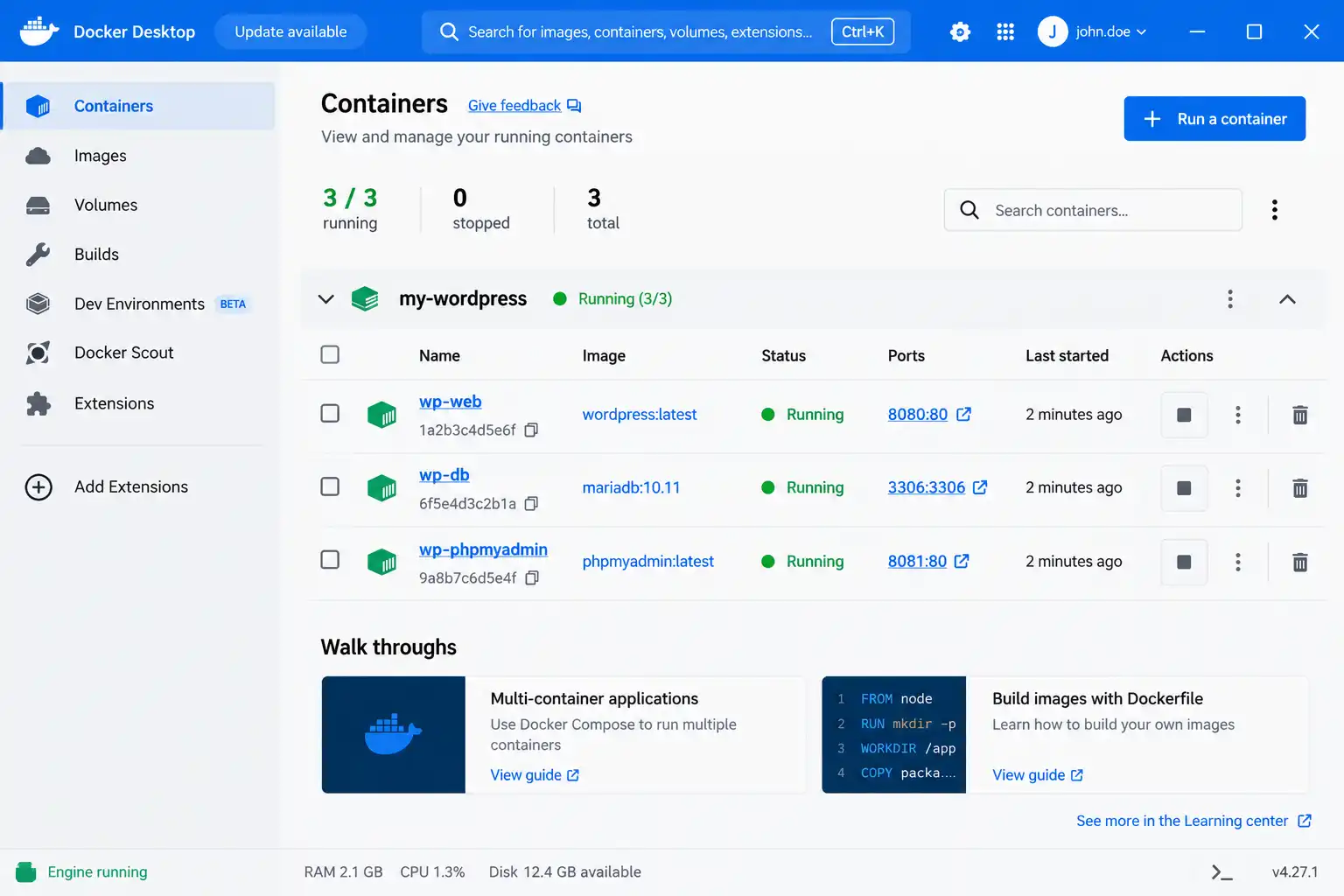
Task: Open Give feedback link
Action: pos(524,106)
